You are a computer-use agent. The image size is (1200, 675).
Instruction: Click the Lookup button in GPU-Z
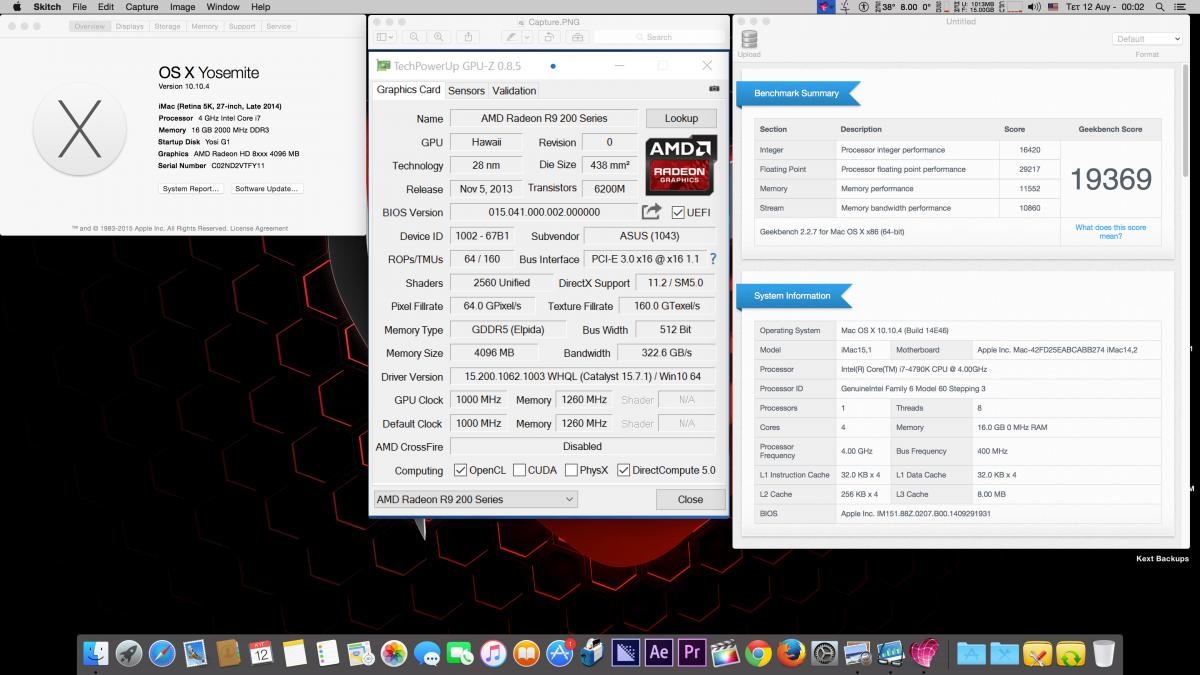[x=681, y=118]
